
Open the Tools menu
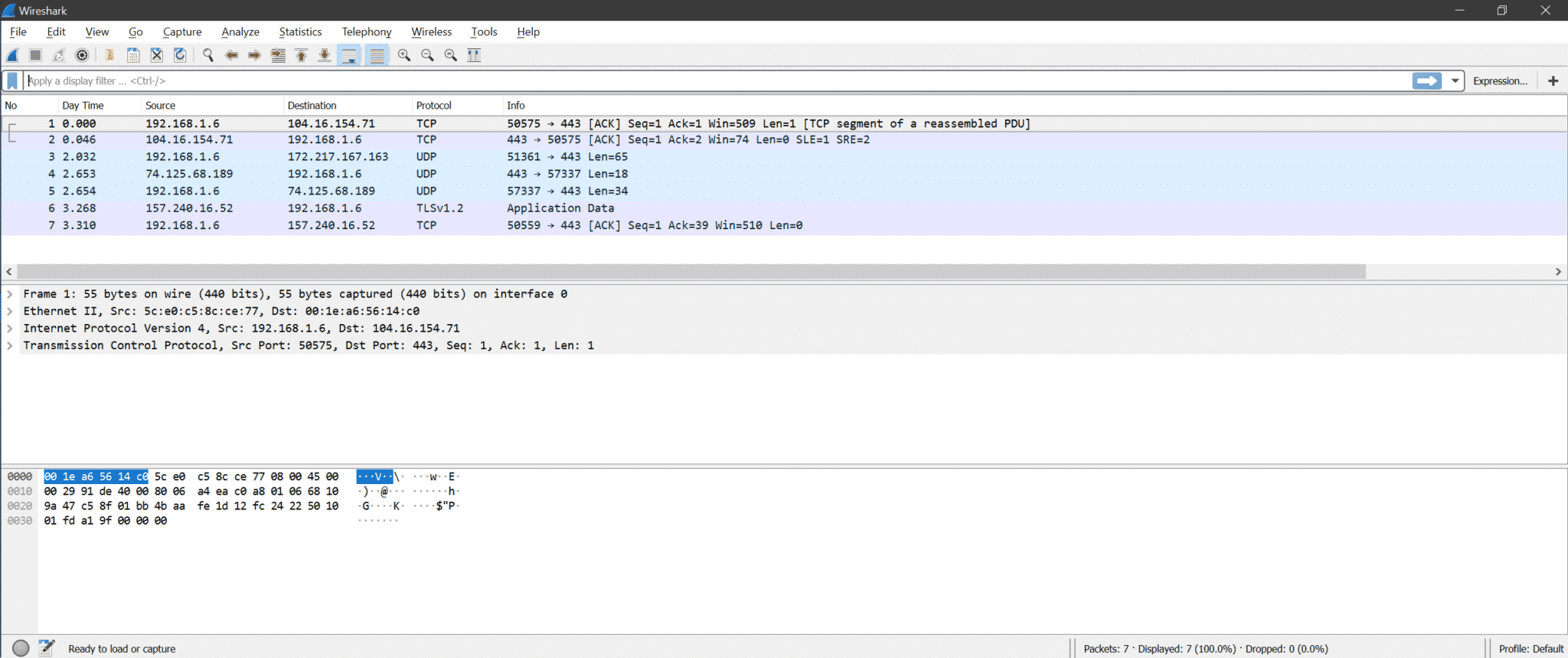484,32
